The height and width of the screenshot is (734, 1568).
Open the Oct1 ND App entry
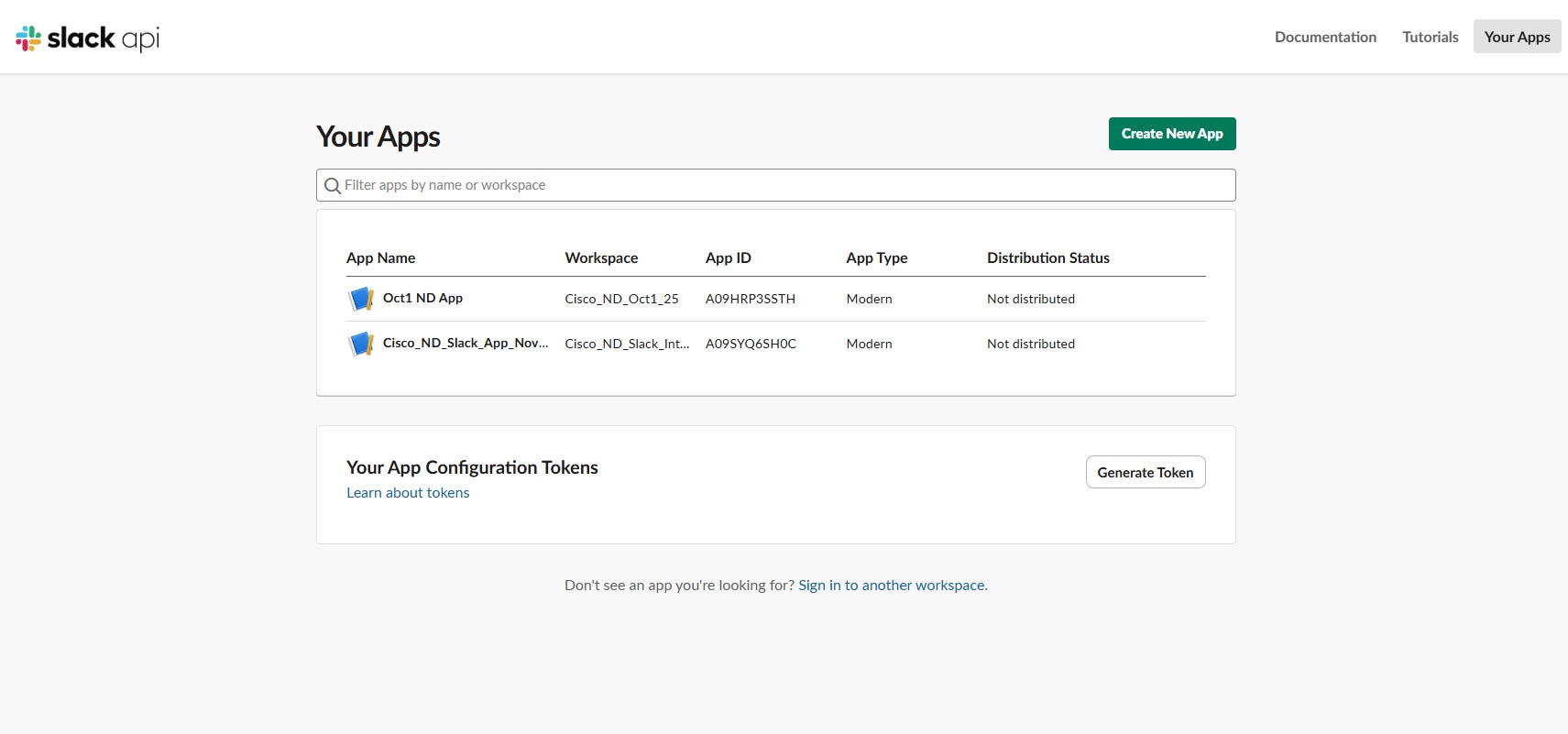(422, 298)
